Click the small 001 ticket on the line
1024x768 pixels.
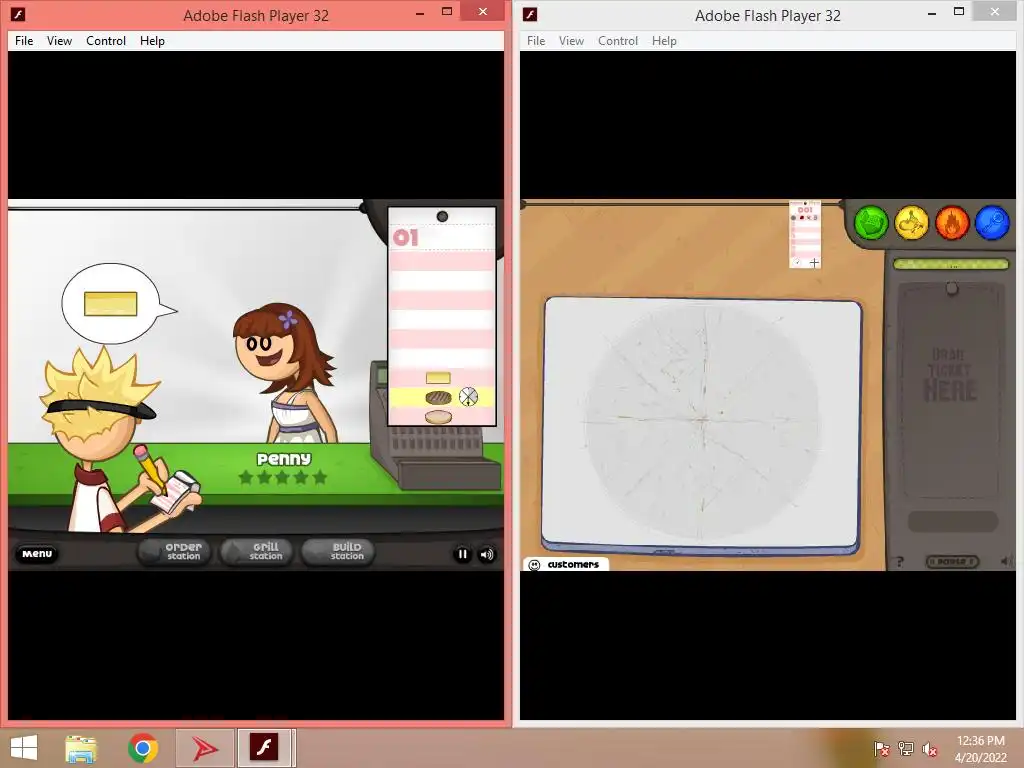pyautogui.click(x=805, y=234)
